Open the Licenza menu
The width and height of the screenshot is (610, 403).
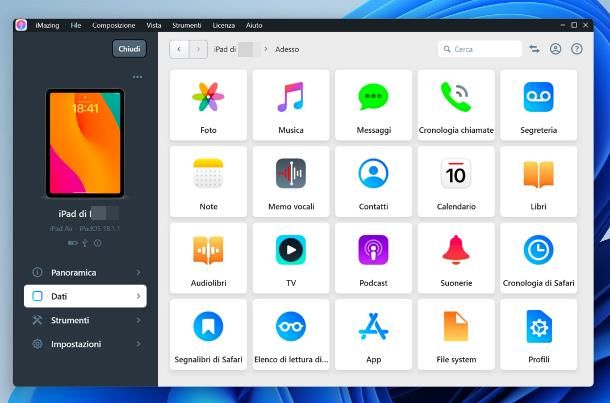[x=224, y=25]
